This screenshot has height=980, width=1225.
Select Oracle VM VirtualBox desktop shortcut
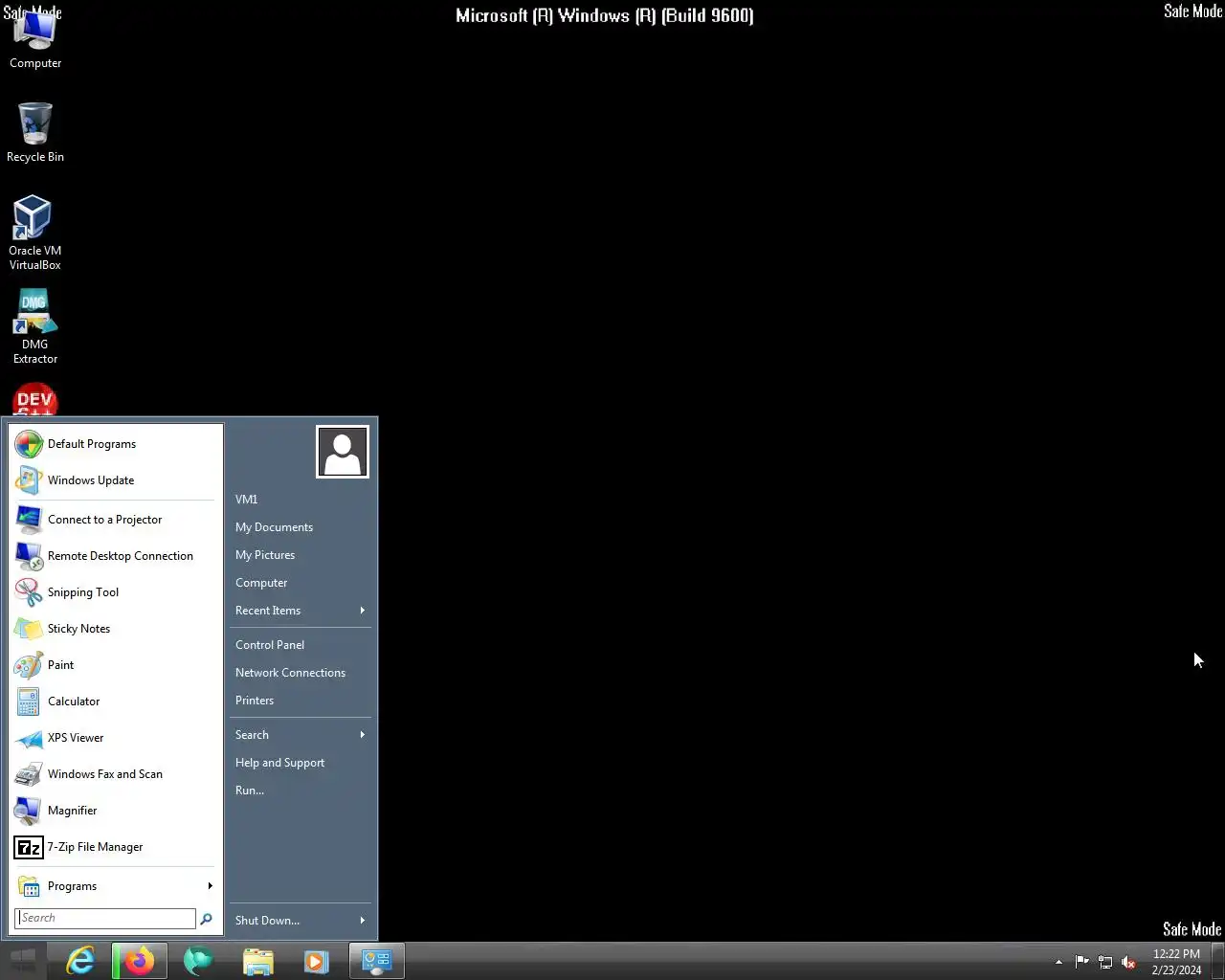click(35, 233)
